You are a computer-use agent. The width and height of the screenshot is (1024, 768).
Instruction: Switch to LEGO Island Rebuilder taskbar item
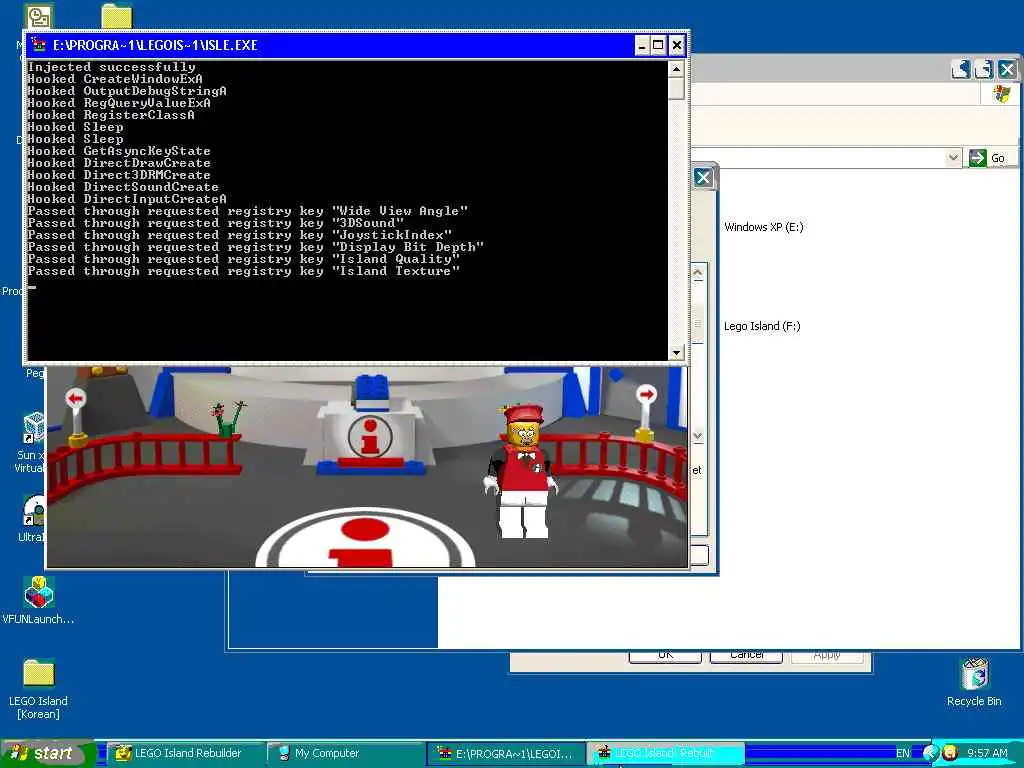click(x=184, y=754)
